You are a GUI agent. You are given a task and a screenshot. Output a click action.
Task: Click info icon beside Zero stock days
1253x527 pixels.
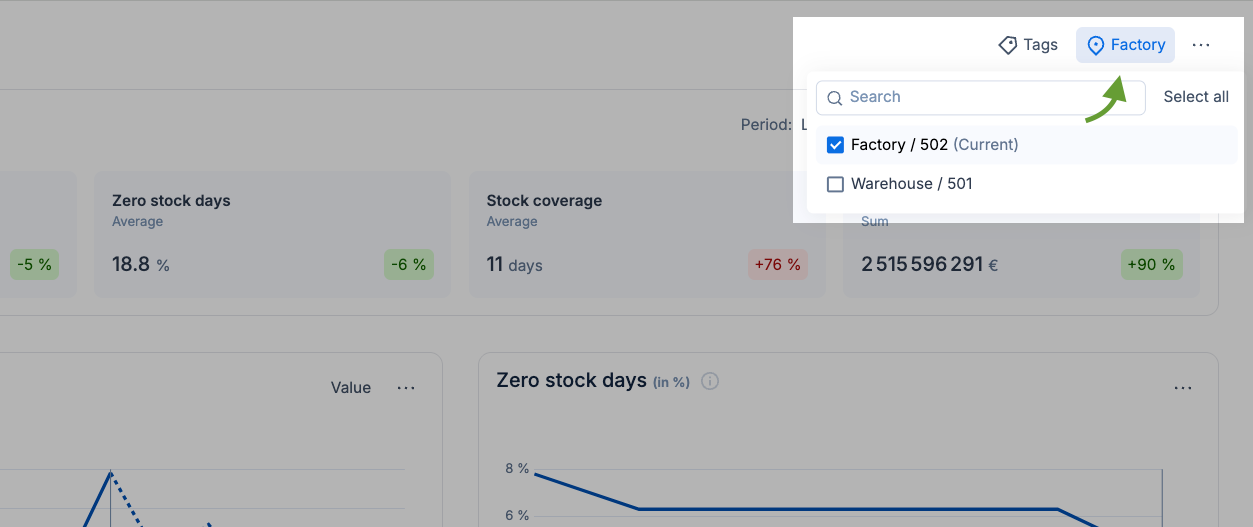pyautogui.click(x=710, y=381)
